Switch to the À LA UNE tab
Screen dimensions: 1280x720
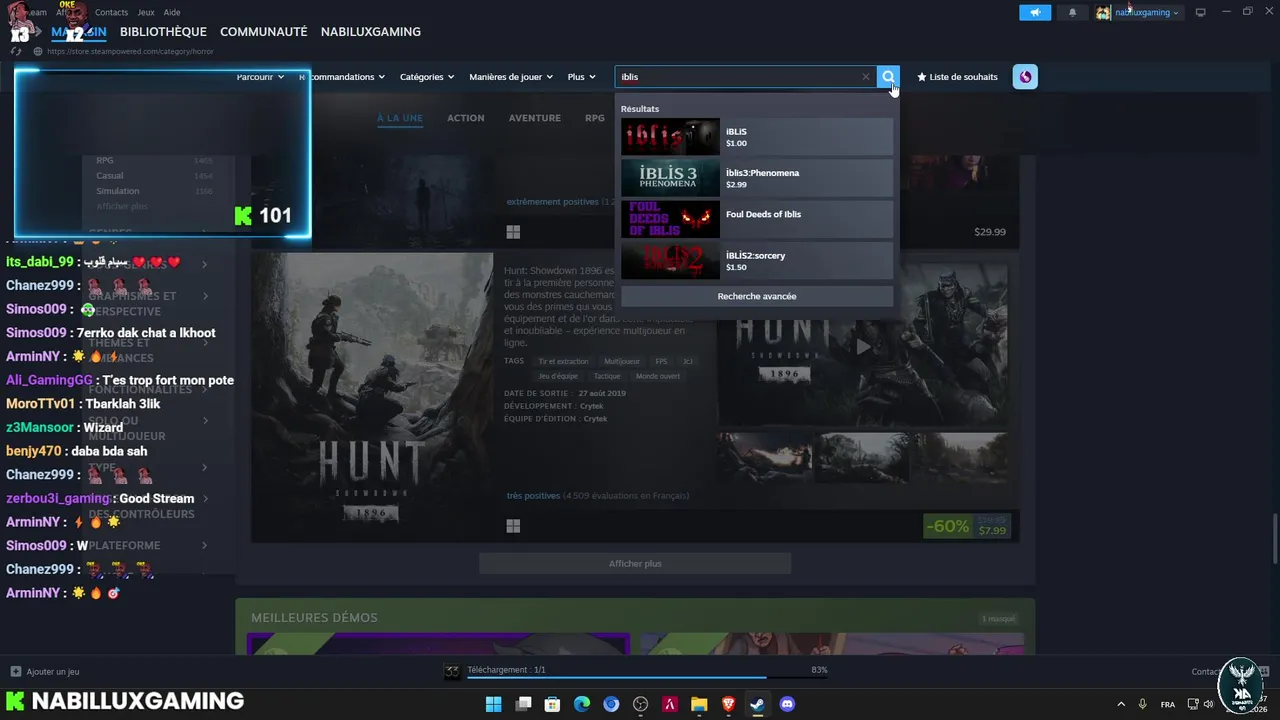coord(399,118)
